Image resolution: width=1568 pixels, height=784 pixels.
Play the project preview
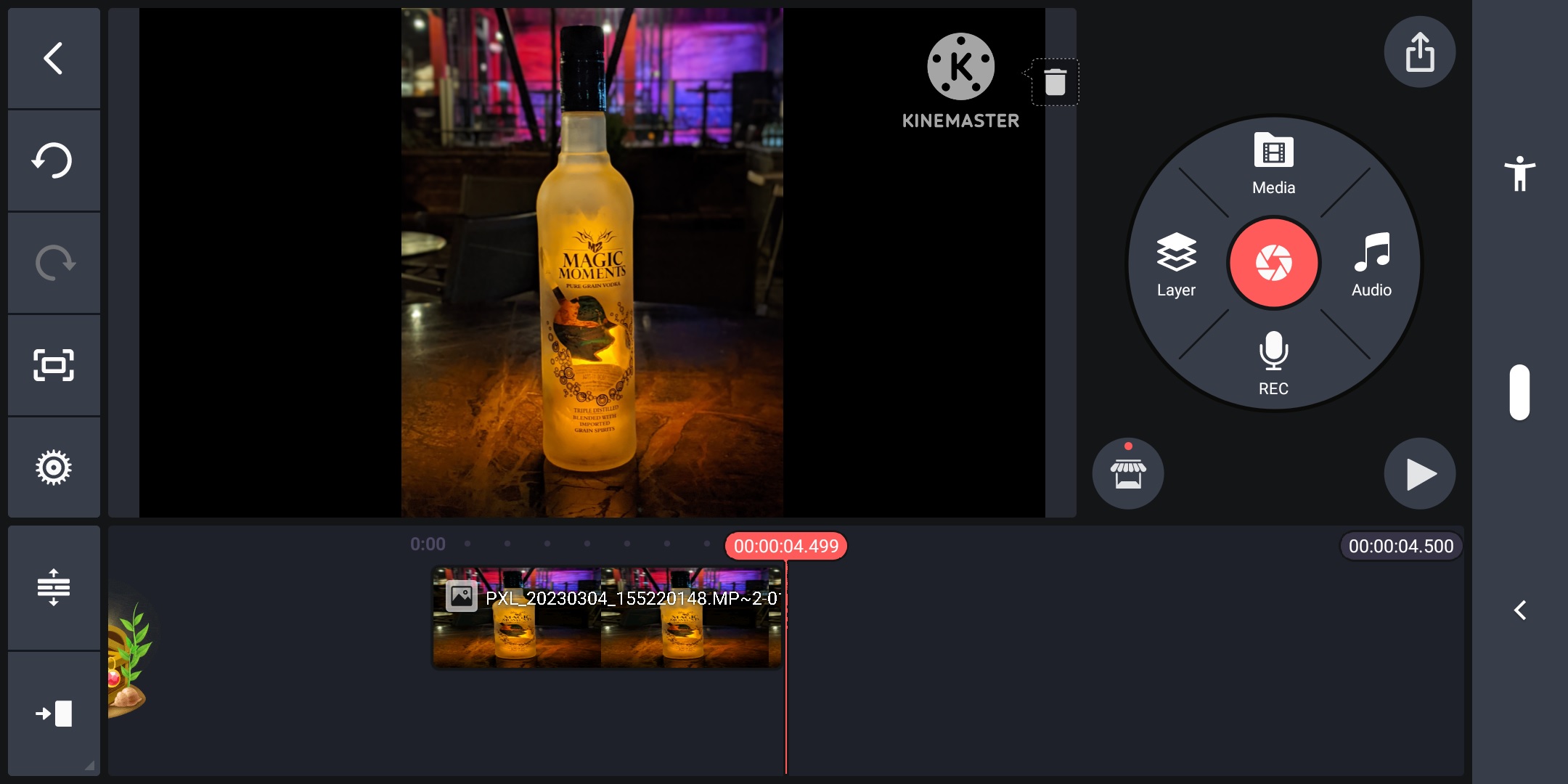pos(1419,474)
